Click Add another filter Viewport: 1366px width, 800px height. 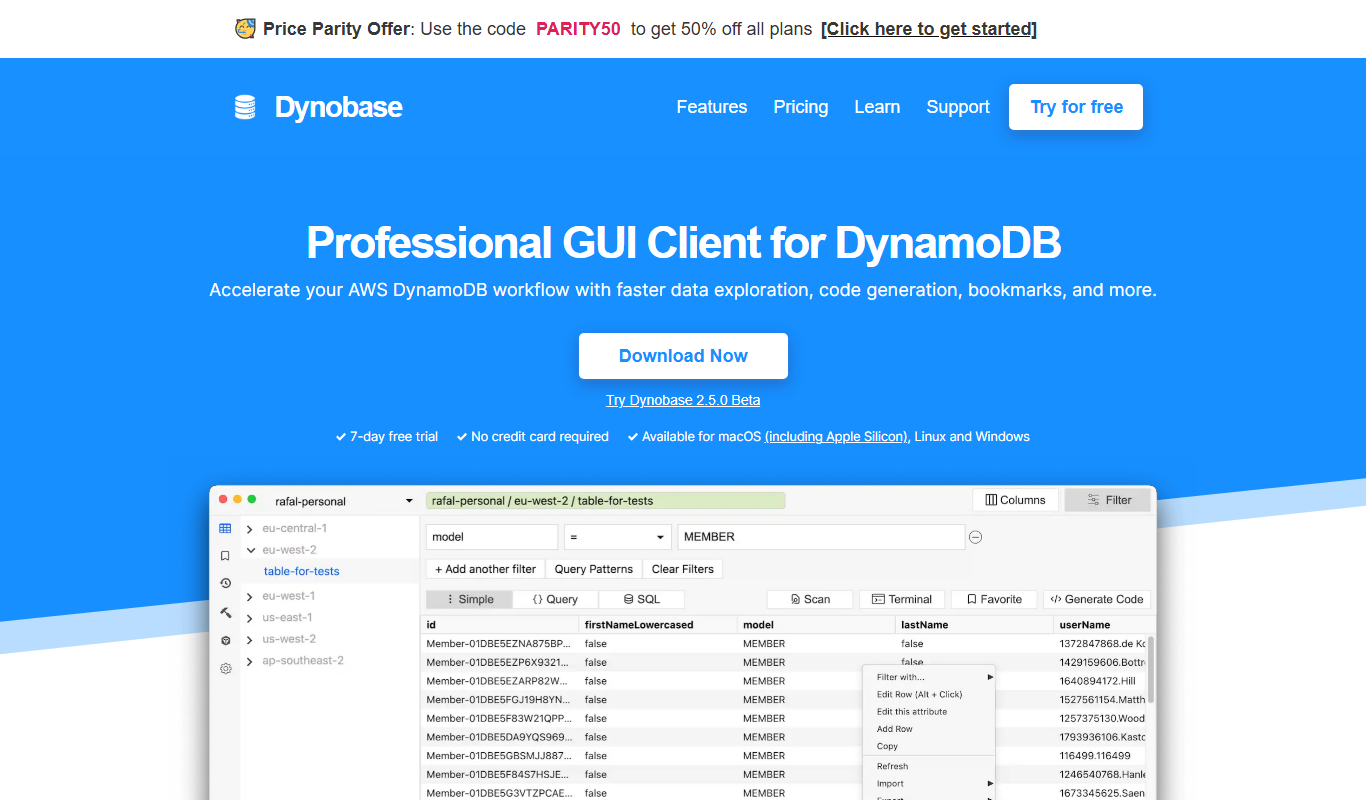(x=485, y=569)
